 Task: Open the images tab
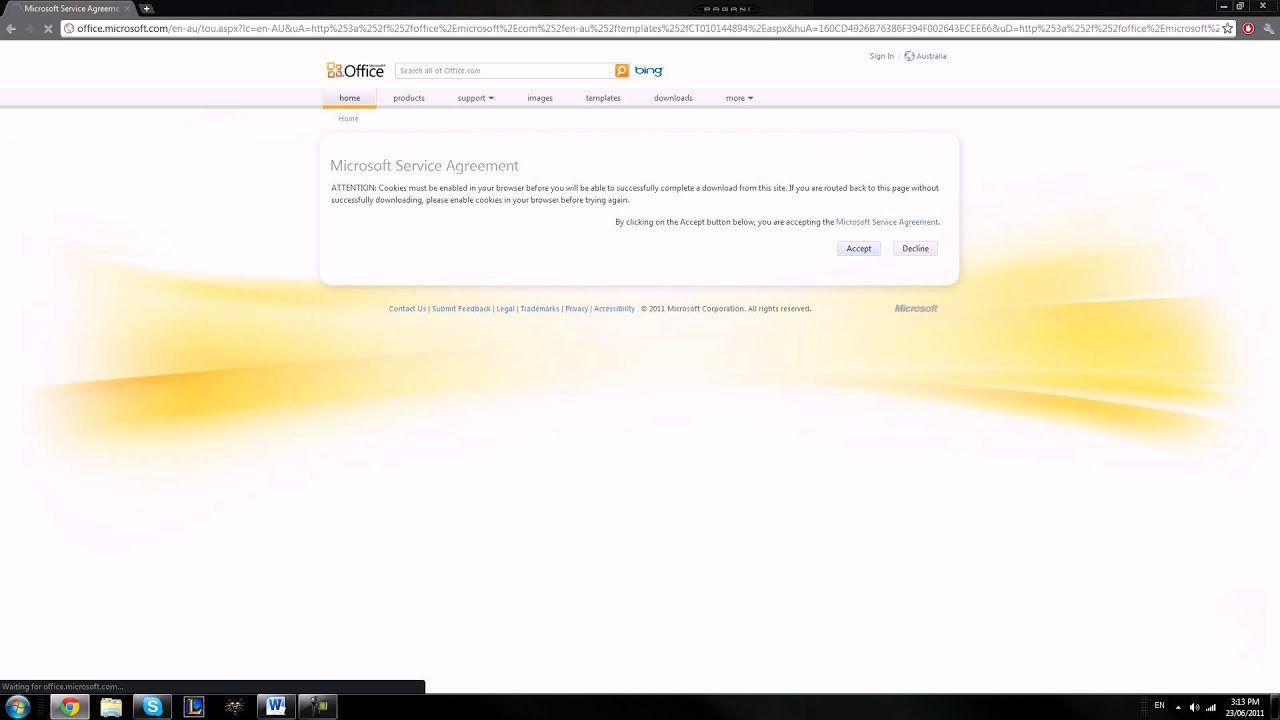540,98
